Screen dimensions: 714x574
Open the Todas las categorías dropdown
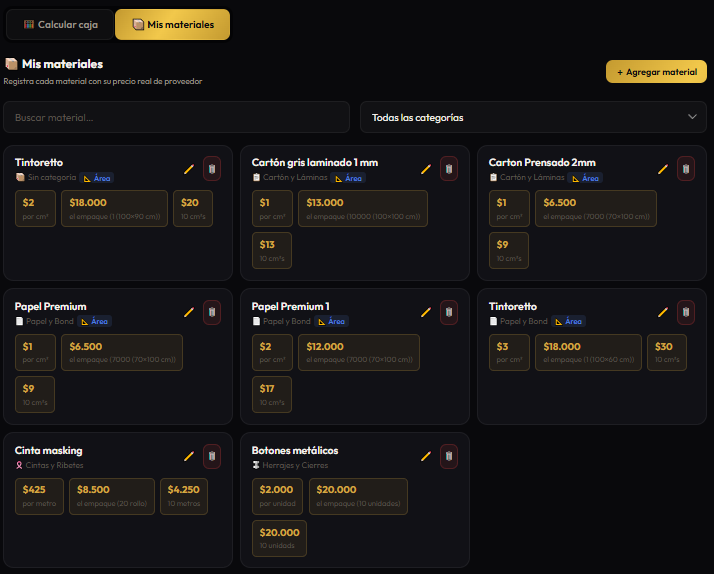click(x=533, y=117)
